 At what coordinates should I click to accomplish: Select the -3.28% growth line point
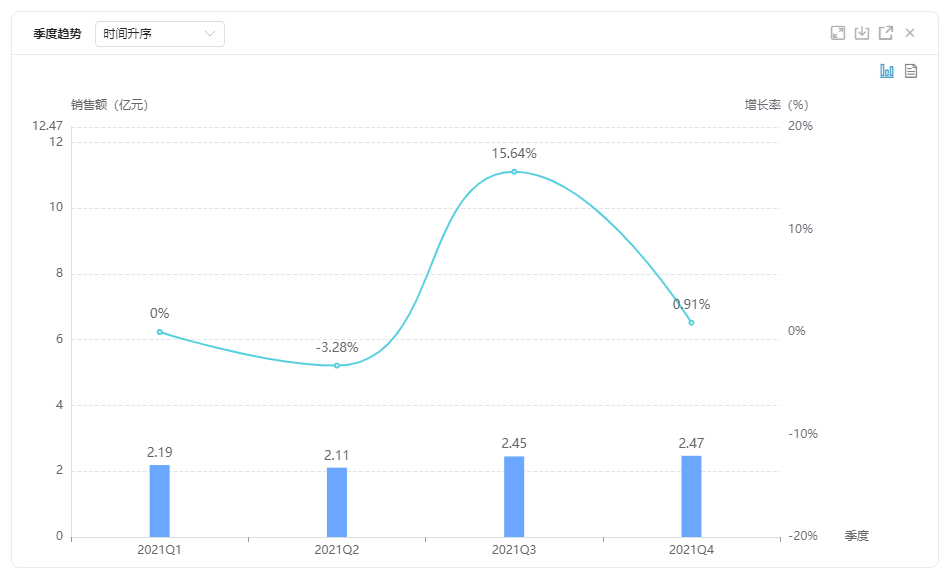click(337, 366)
